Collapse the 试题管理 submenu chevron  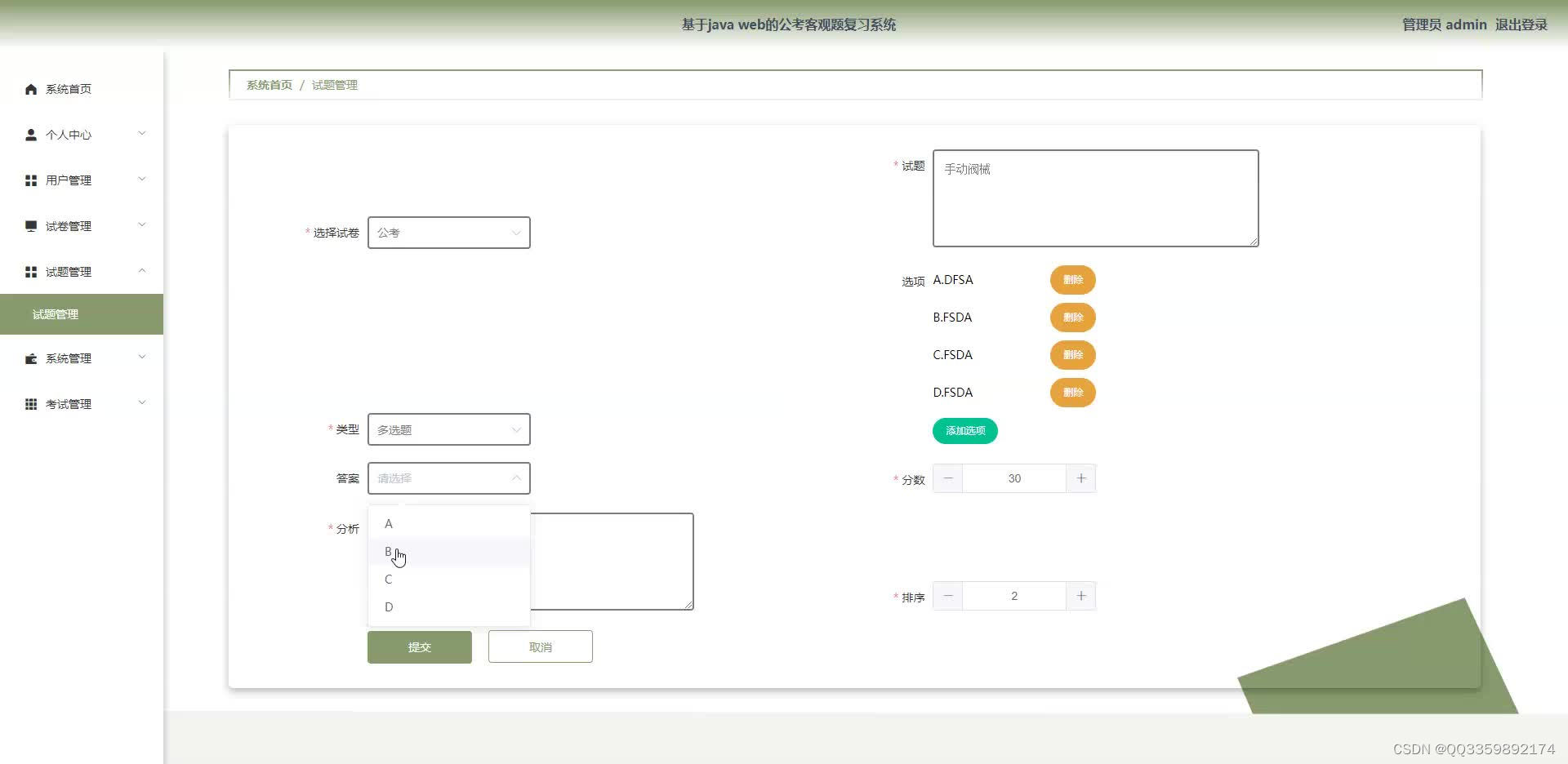(142, 271)
